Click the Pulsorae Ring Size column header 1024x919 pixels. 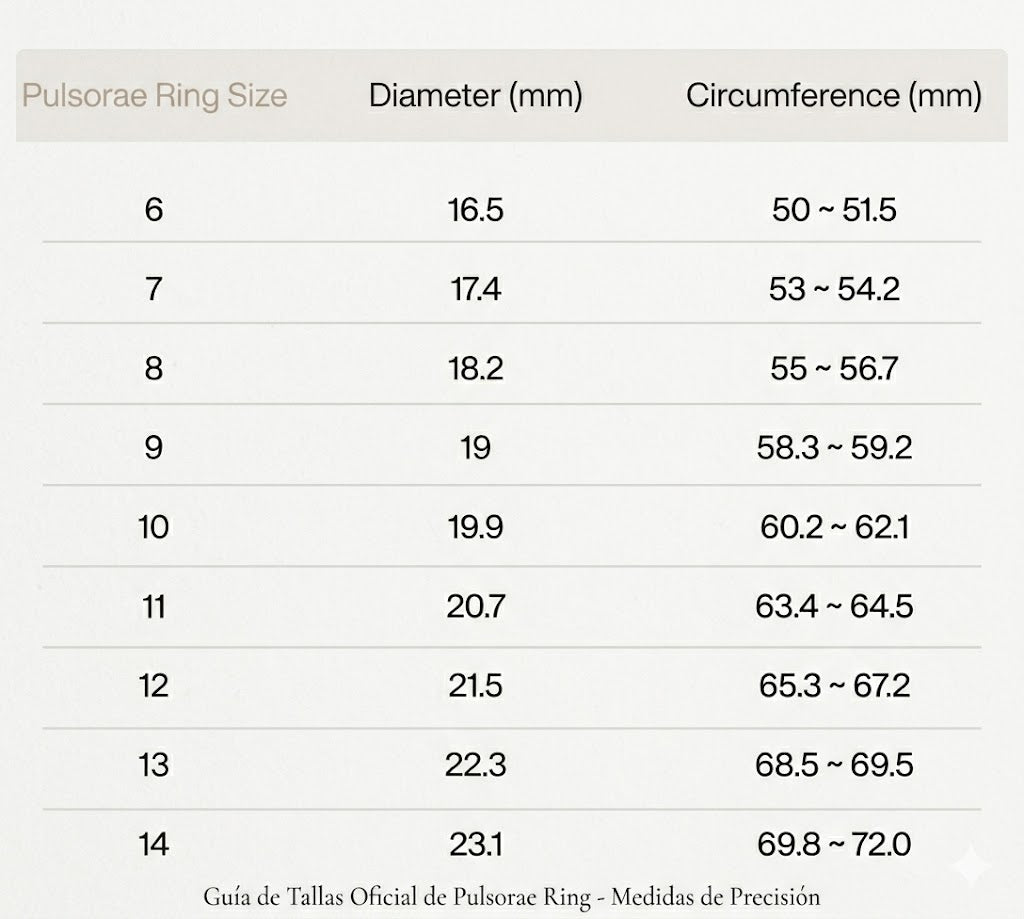coord(155,96)
